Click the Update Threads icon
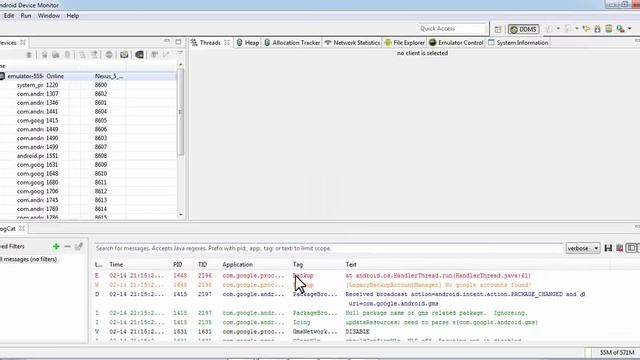The width and height of the screenshot is (640, 360). point(82,55)
